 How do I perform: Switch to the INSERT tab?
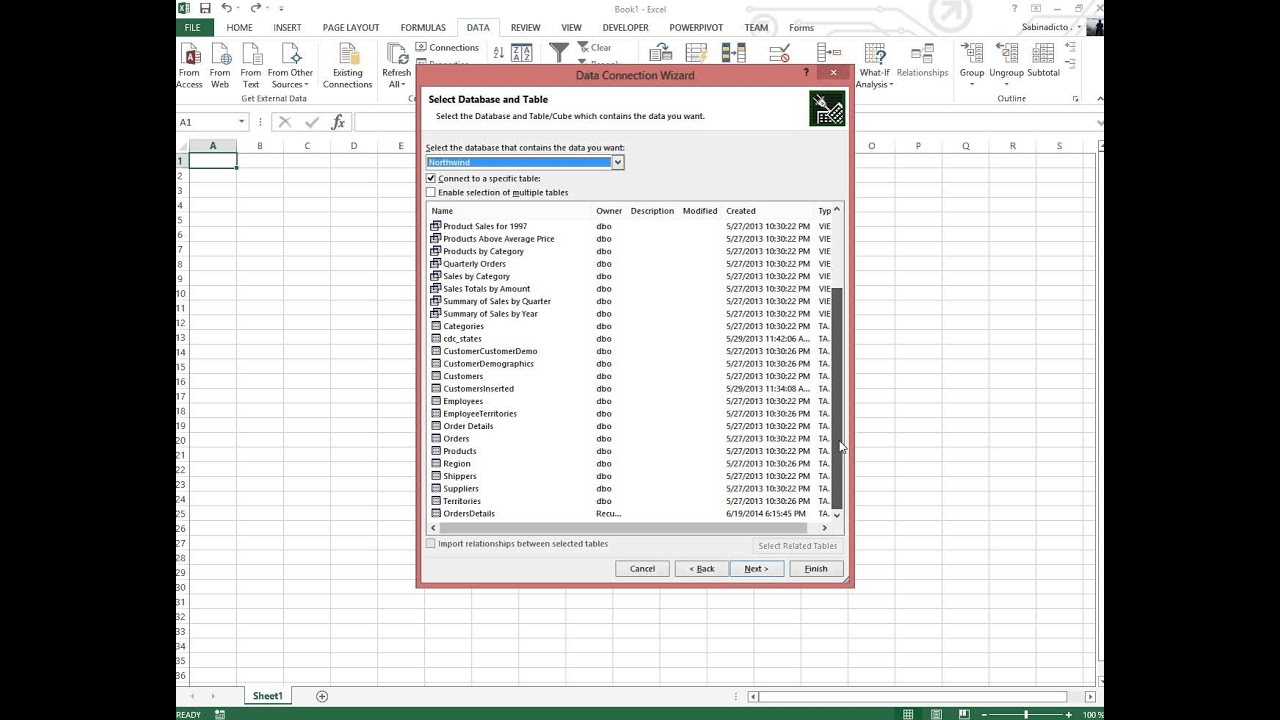(x=287, y=27)
